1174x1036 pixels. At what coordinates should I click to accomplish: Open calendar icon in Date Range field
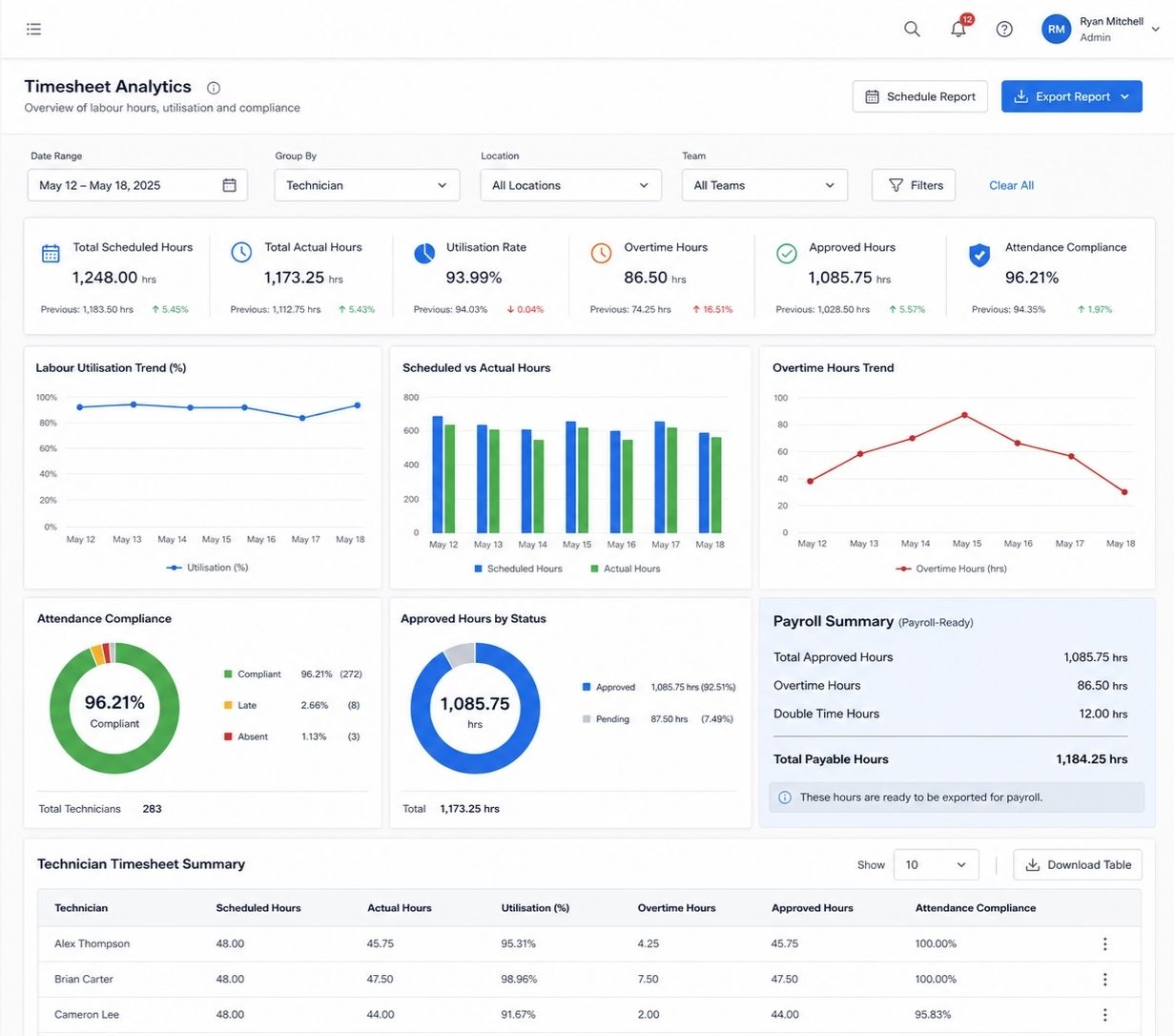point(229,185)
